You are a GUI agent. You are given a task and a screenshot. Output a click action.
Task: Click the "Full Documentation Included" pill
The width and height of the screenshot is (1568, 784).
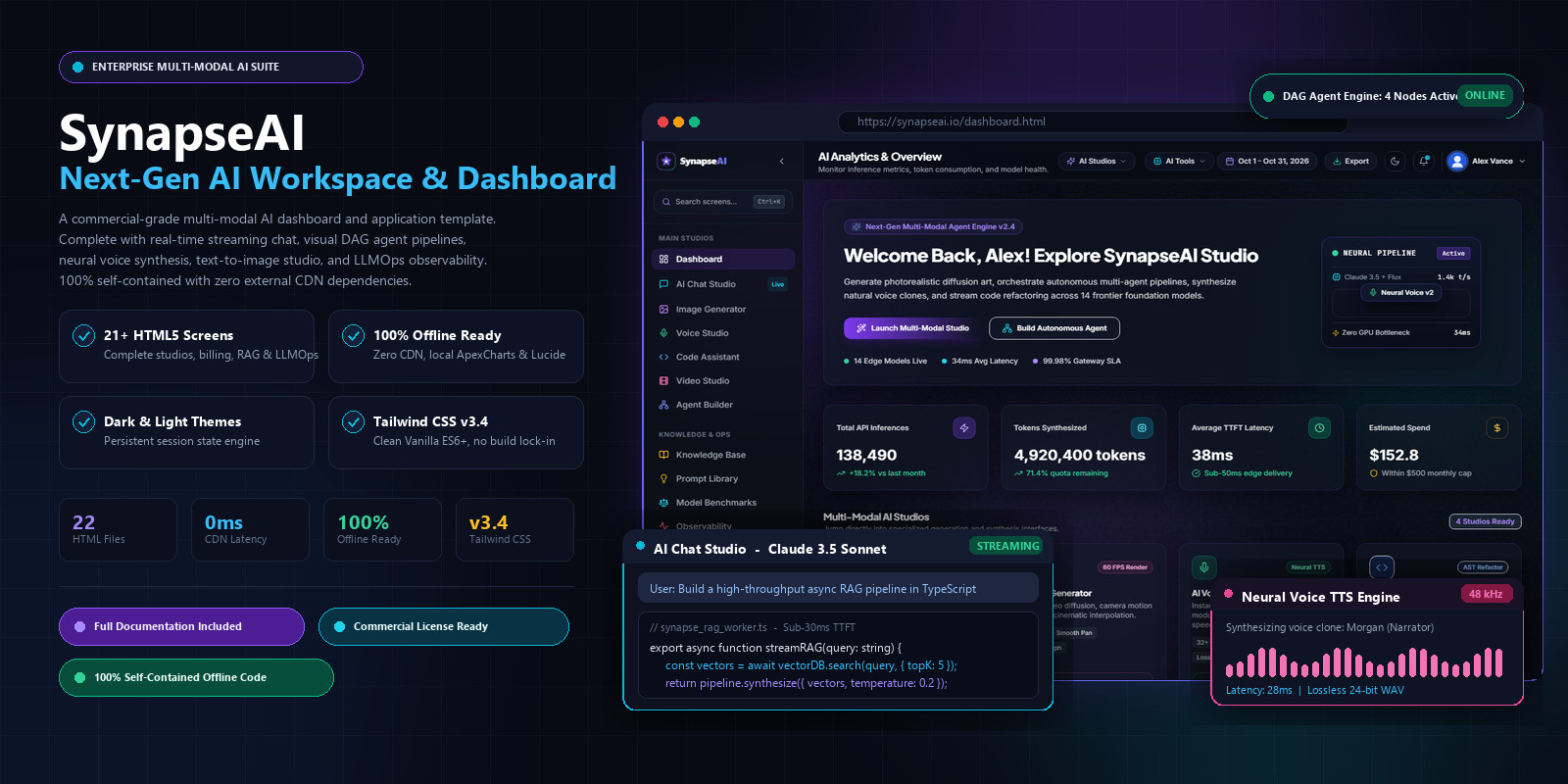(x=181, y=626)
